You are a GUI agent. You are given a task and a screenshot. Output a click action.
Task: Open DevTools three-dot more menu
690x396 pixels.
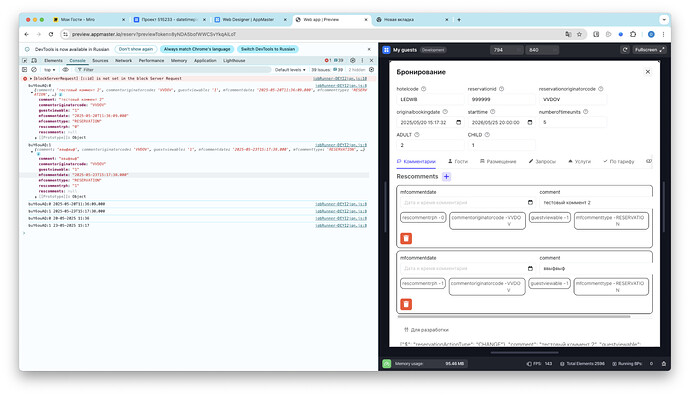[362, 60]
